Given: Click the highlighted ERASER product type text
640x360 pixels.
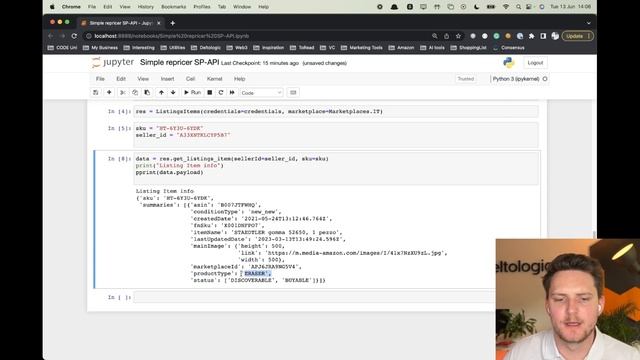Looking at the screenshot, I should [256, 273].
